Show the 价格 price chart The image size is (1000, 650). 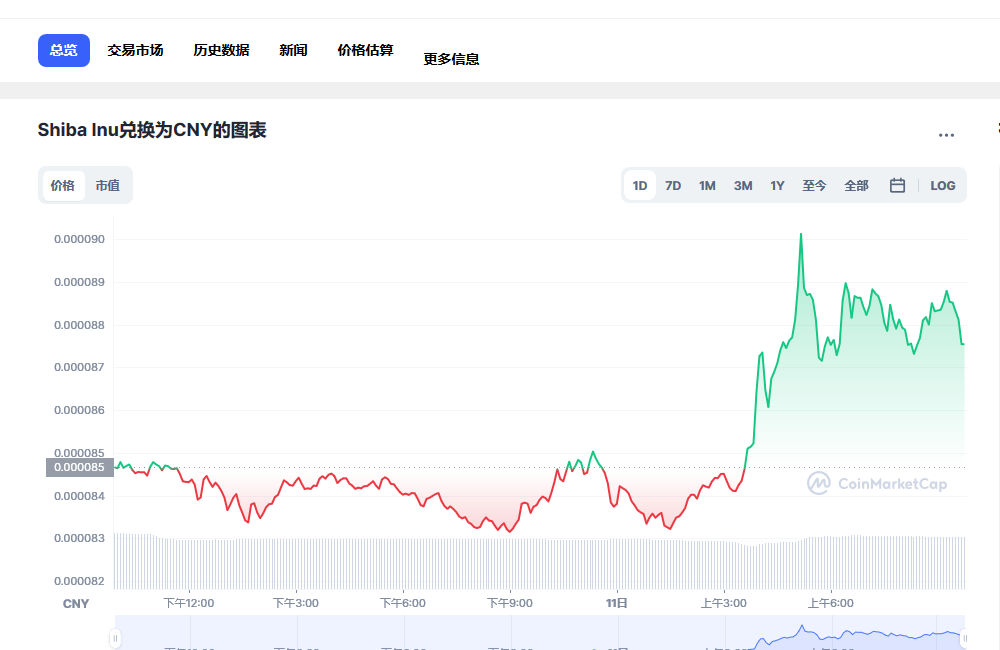[x=62, y=186]
